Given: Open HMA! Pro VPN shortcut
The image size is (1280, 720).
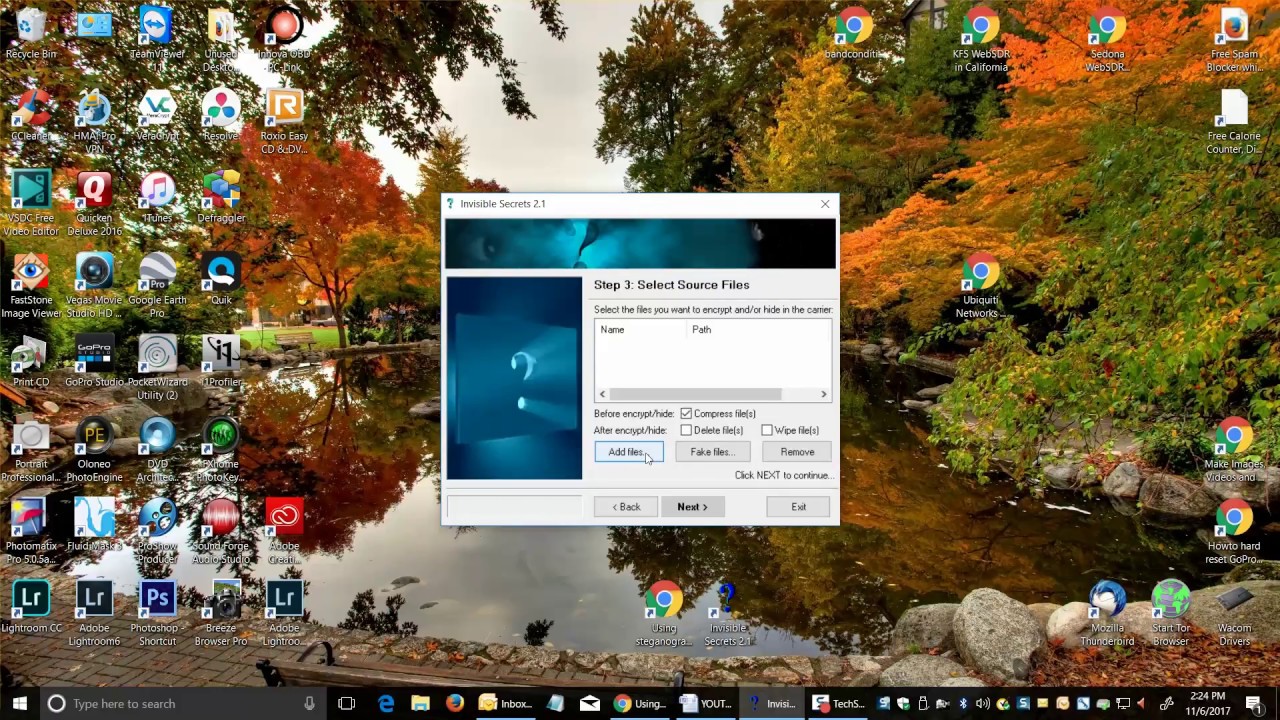Looking at the screenshot, I should coord(94,122).
